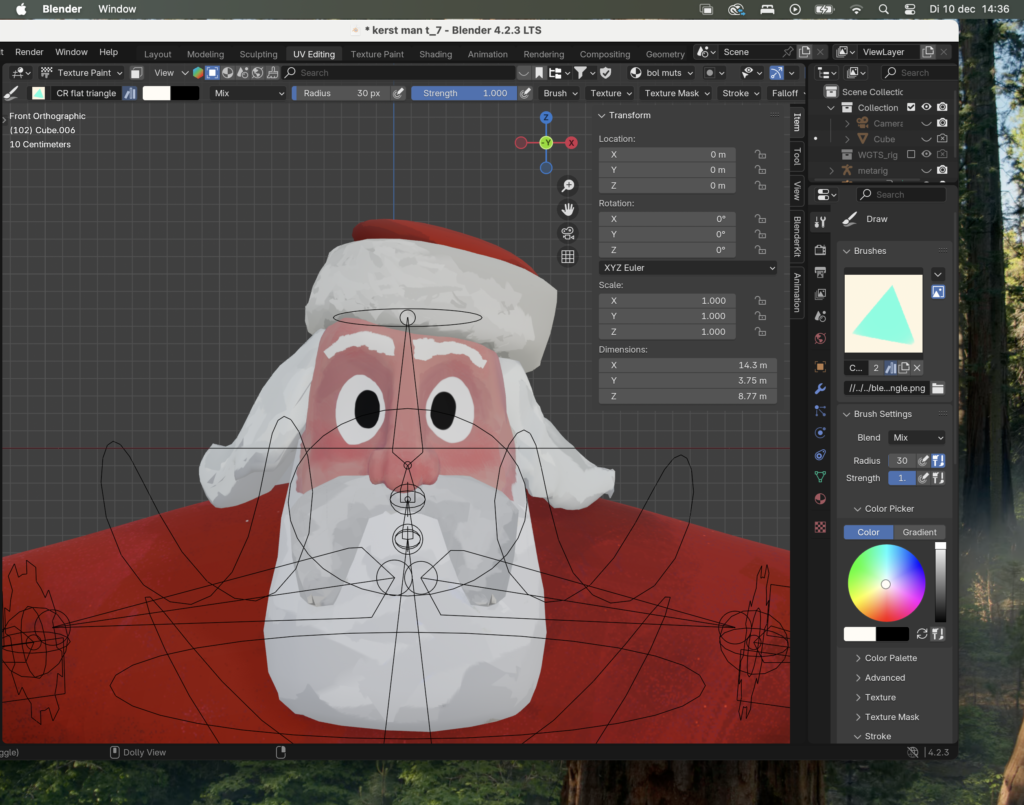Image resolution: width=1024 pixels, height=805 pixels.
Task: Open the Output properties tab icon
Action: 820,272
